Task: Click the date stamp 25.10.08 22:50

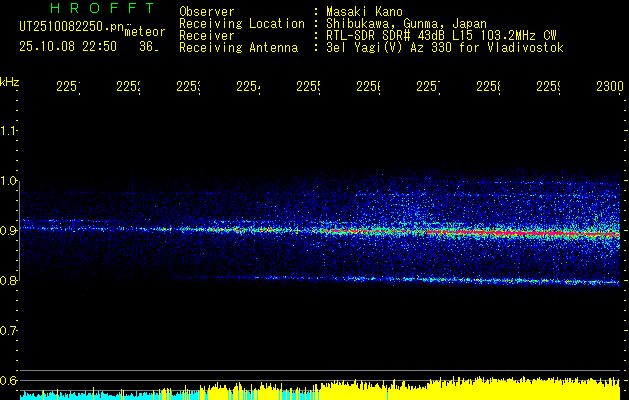Action: click(68, 47)
